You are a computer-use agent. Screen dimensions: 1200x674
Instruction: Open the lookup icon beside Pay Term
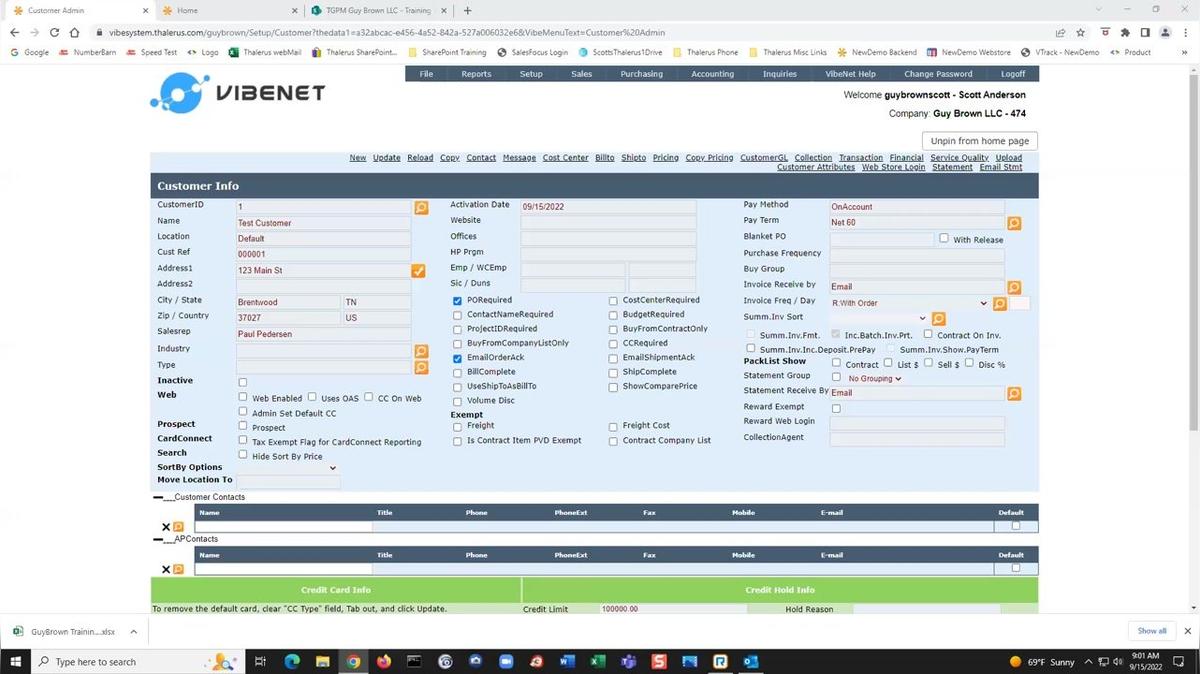pyautogui.click(x=1014, y=223)
